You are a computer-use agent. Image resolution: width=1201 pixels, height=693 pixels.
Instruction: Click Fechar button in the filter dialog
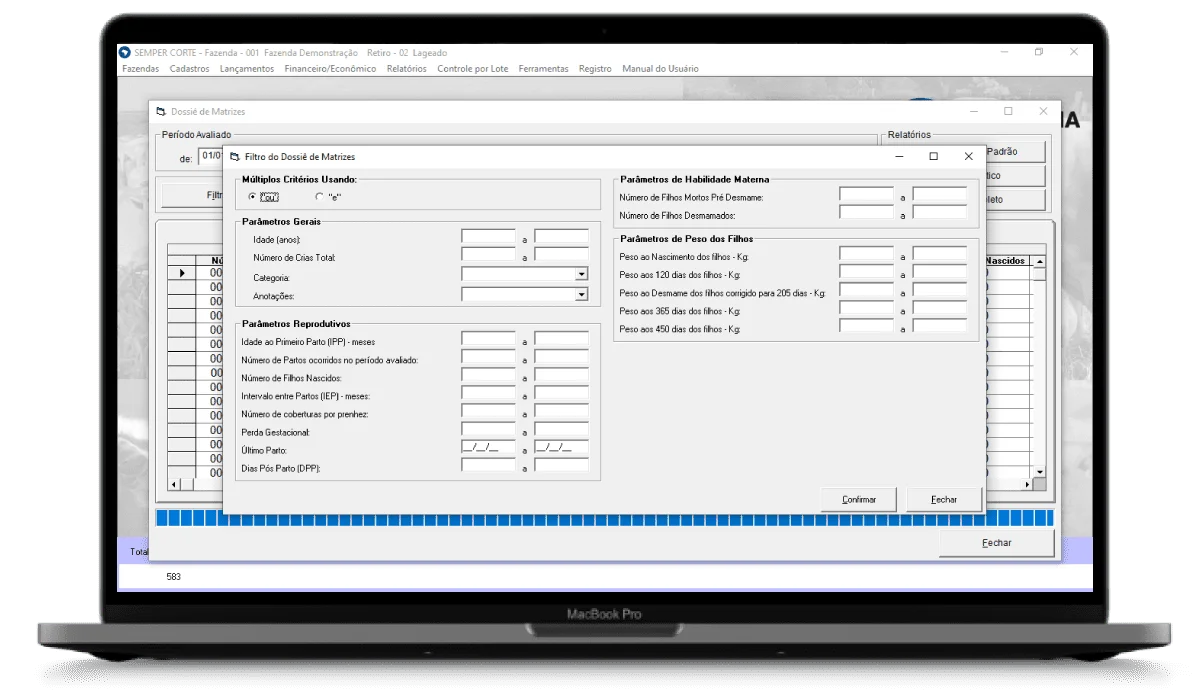[944, 499]
